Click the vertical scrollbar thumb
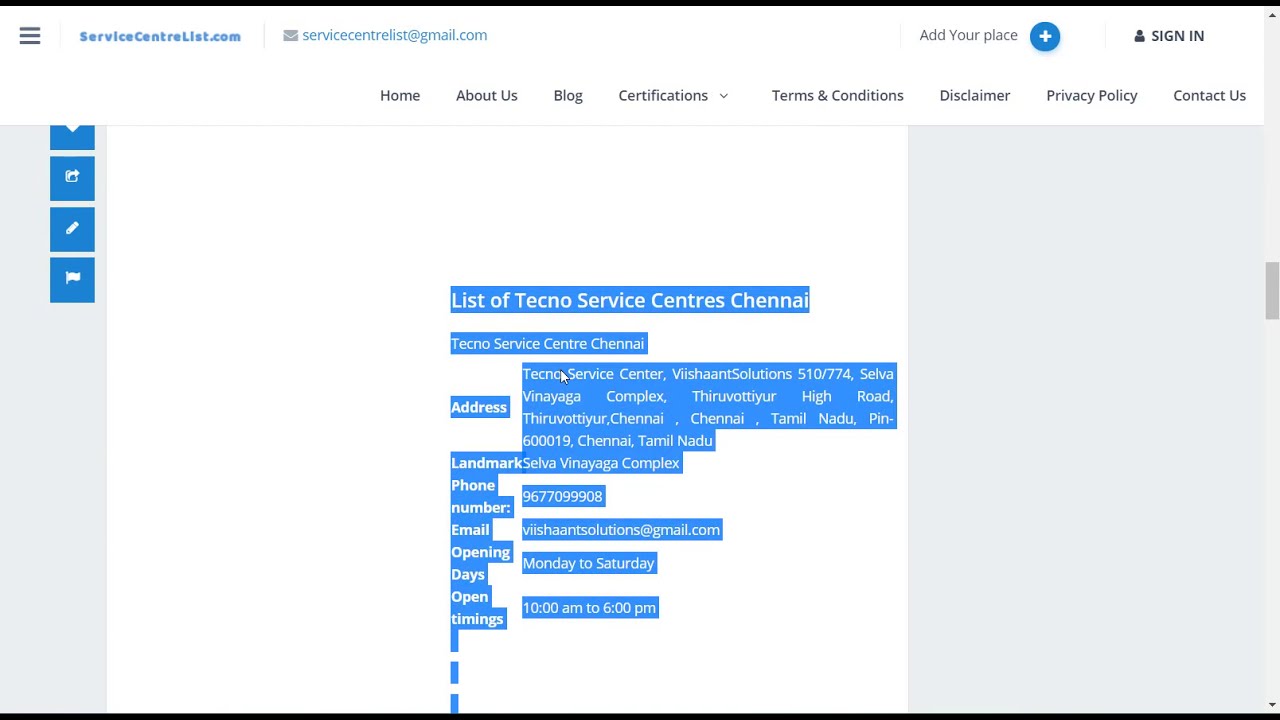 [x=1272, y=291]
